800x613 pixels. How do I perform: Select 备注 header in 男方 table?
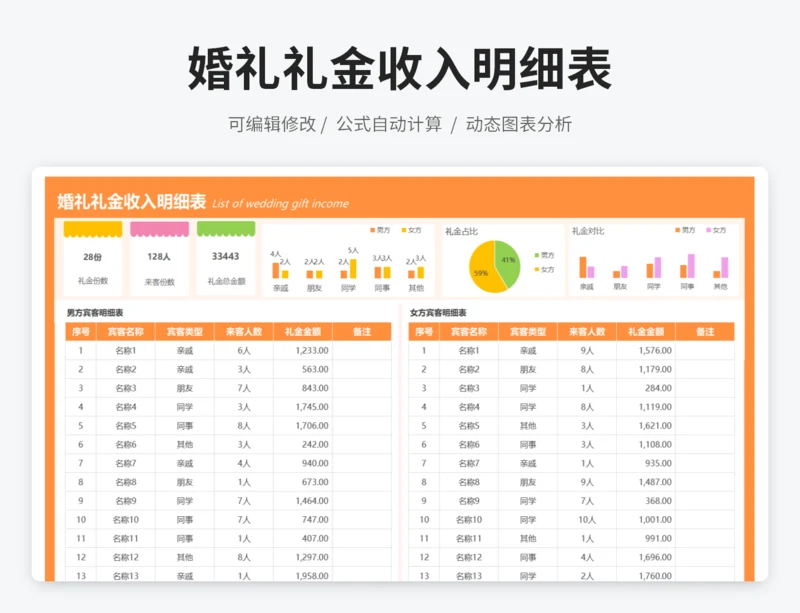[x=362, y=332]
